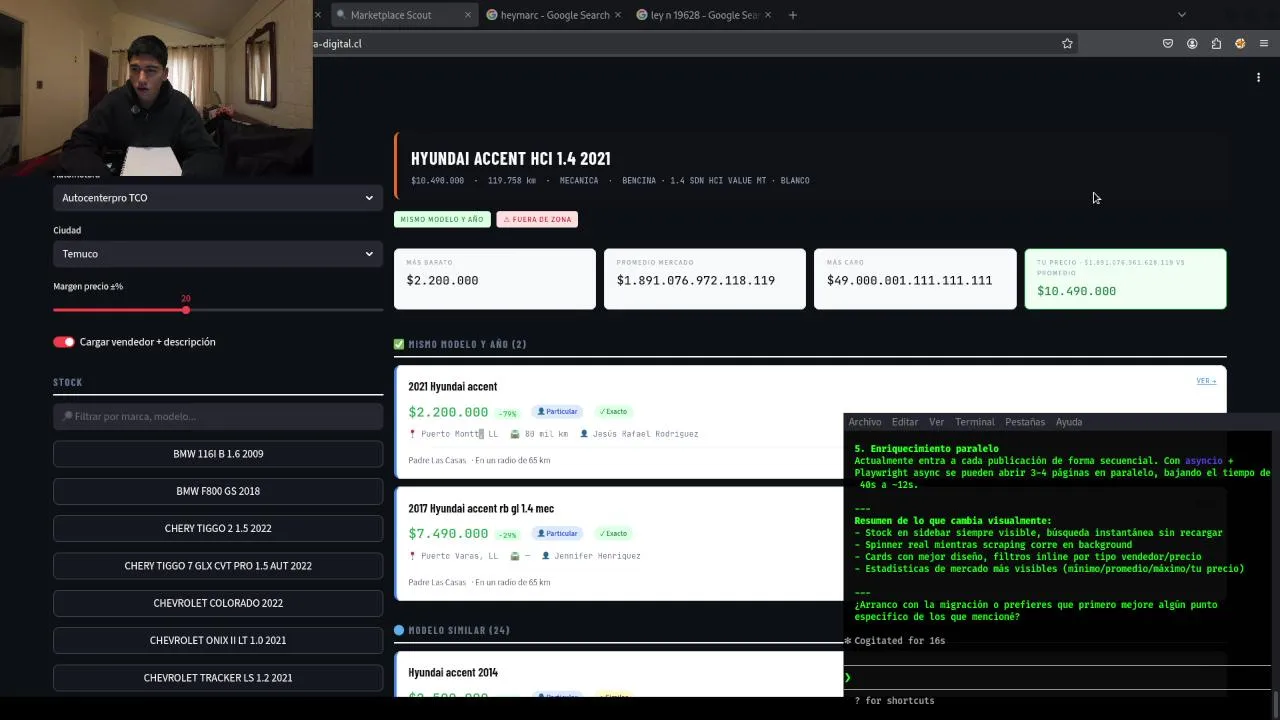Click the Margen precio slider handle
The width and height of the screenshot is (1280, 720).
click(x=186, y=310)
